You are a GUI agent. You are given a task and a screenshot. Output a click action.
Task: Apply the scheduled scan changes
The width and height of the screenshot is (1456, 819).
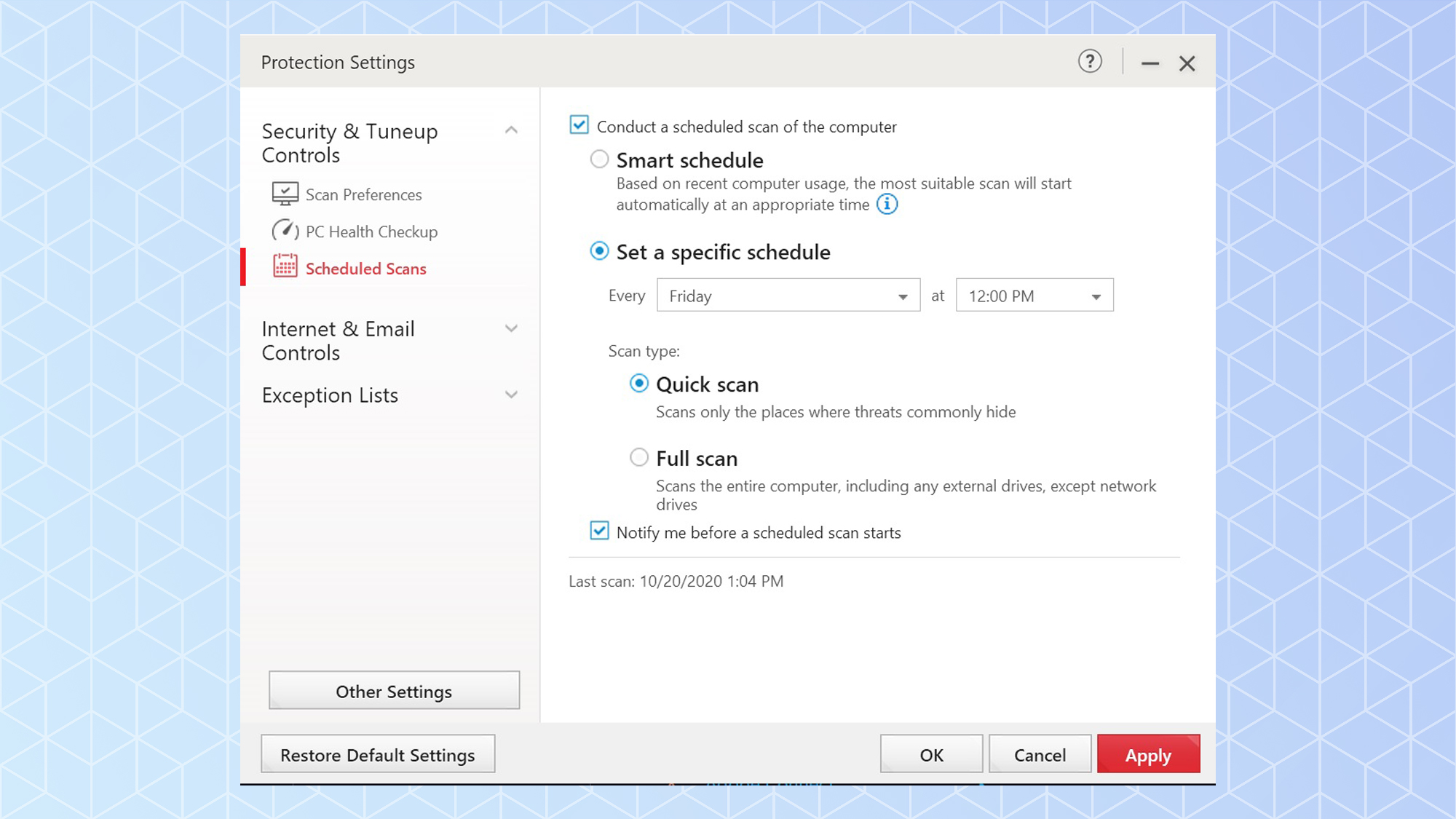point(1148,754)
